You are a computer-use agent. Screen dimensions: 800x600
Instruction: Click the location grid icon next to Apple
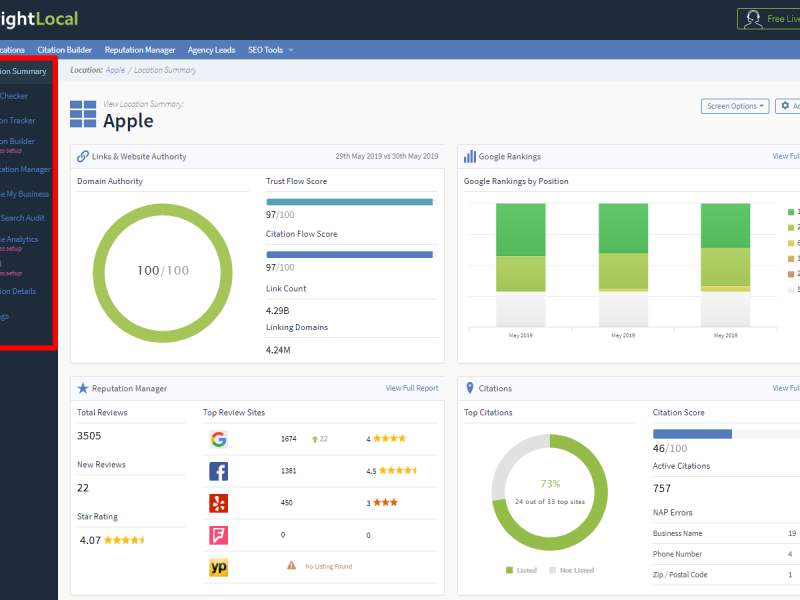(x=83, y=114)
